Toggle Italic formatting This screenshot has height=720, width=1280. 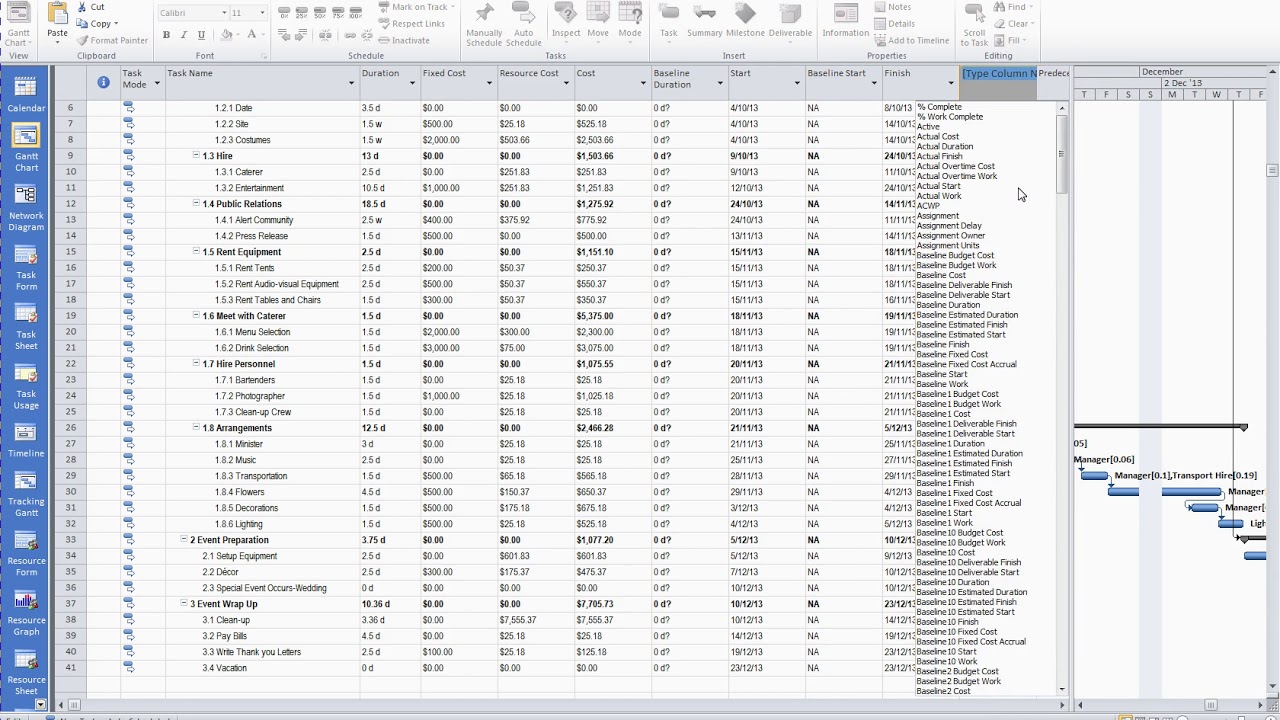pyautogui.click(x=183, y=35)
